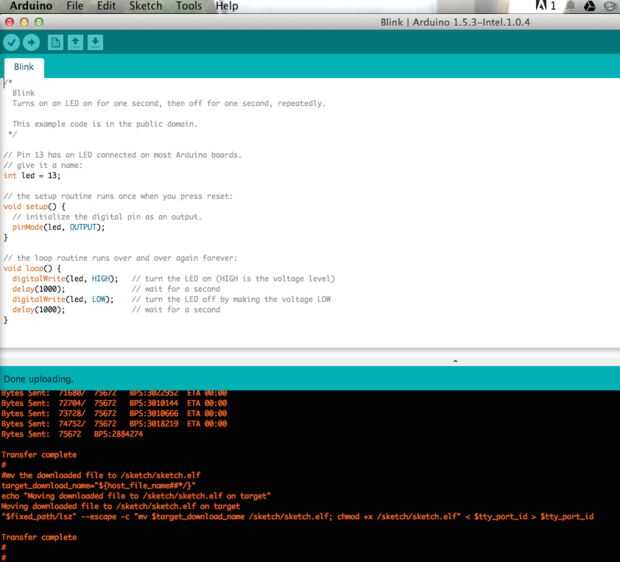Image resolution: width=620 pixels, height=562 pixels.
Task: Create a new sketch with New icon
Action: (55, 42)
